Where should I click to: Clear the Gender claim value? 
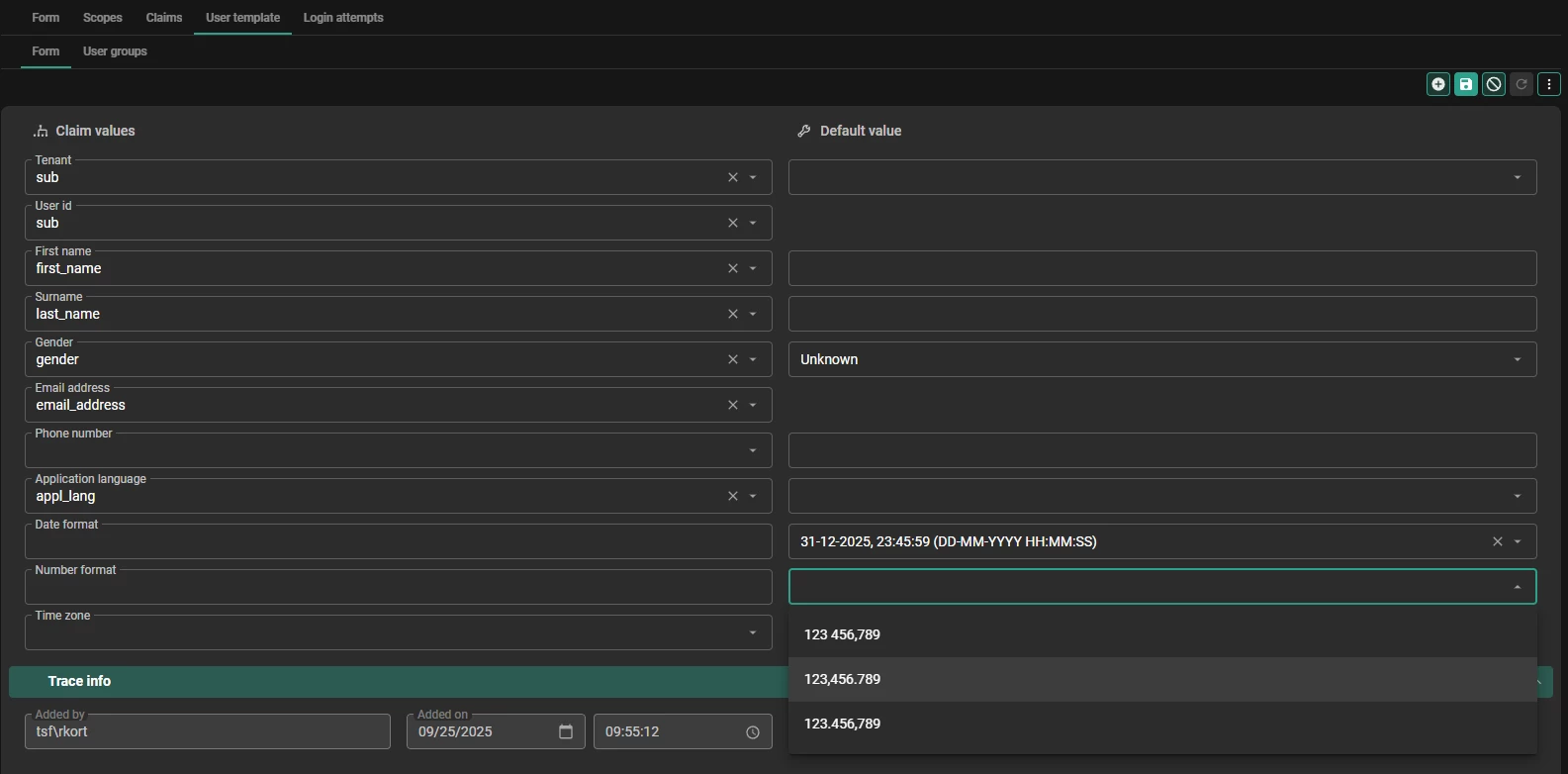pos(733,359)
